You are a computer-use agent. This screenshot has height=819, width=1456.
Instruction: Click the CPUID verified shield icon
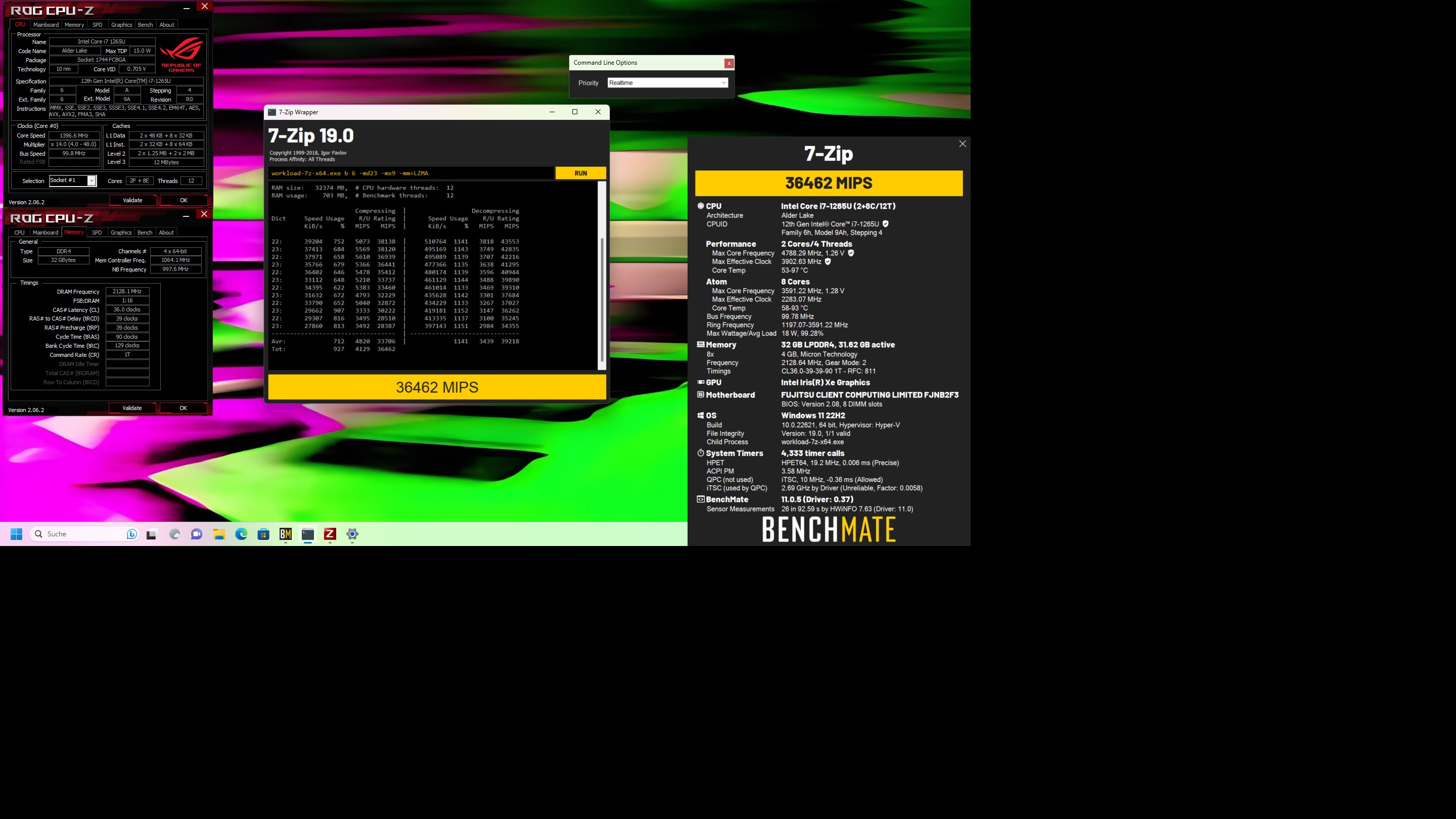[886, 224]
